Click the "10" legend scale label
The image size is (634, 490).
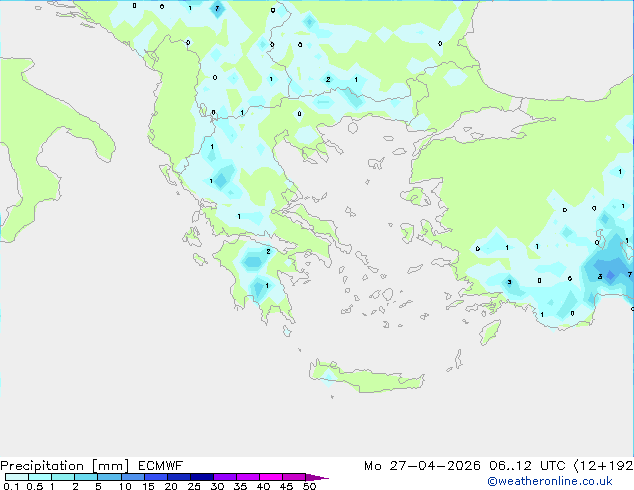(x=125, y=486)
